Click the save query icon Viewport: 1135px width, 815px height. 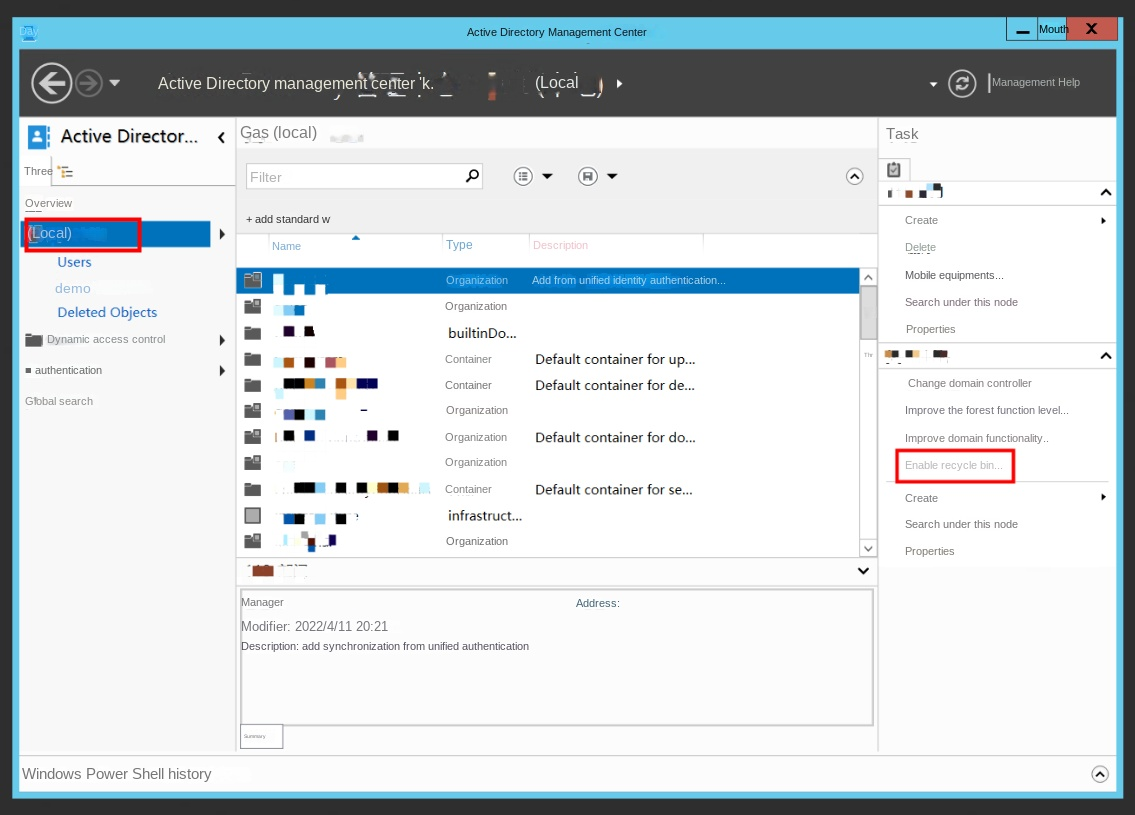tap(588, 176)
